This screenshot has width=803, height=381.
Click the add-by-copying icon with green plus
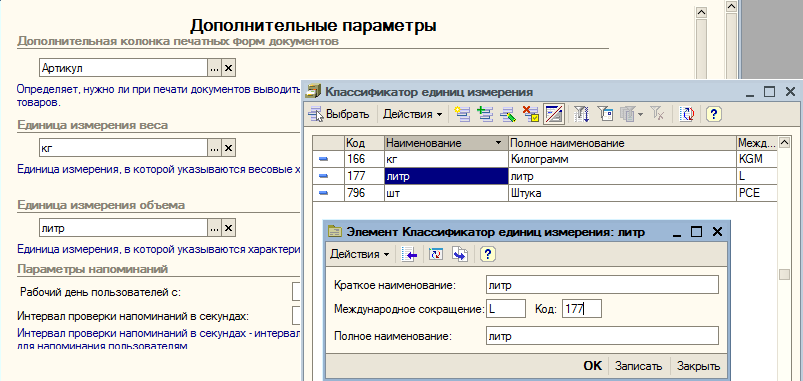(x=485, y=114)
